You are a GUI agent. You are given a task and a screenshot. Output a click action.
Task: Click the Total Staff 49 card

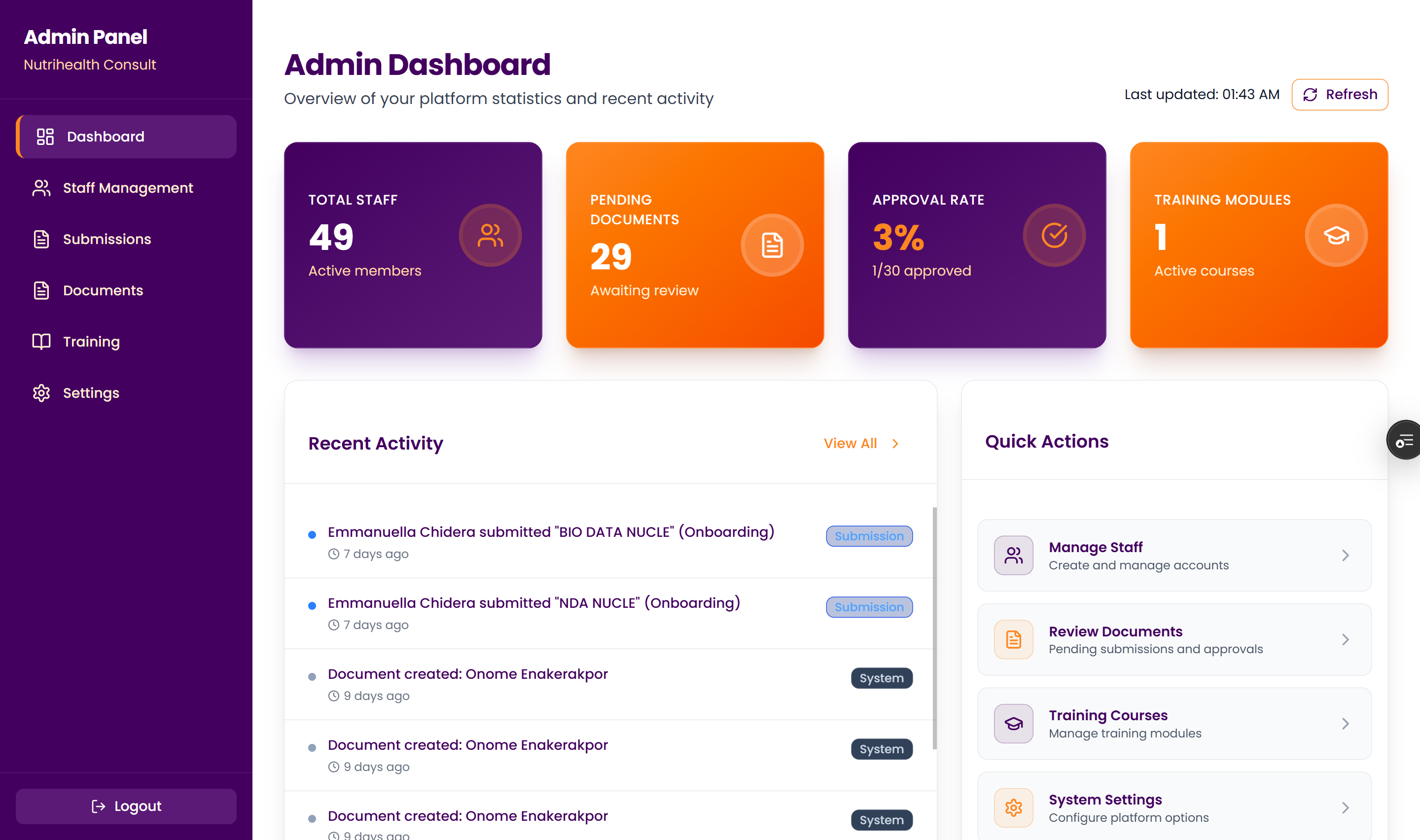(x=413, y=245)
